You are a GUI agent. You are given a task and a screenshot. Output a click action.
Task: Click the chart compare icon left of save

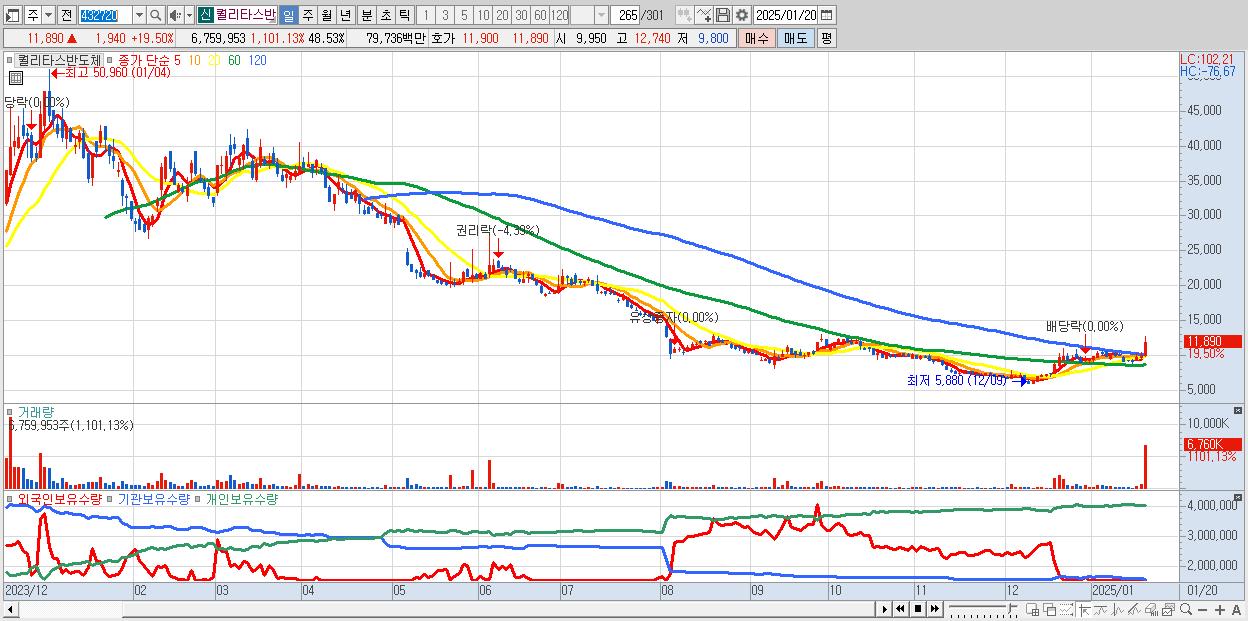[703, 15]
